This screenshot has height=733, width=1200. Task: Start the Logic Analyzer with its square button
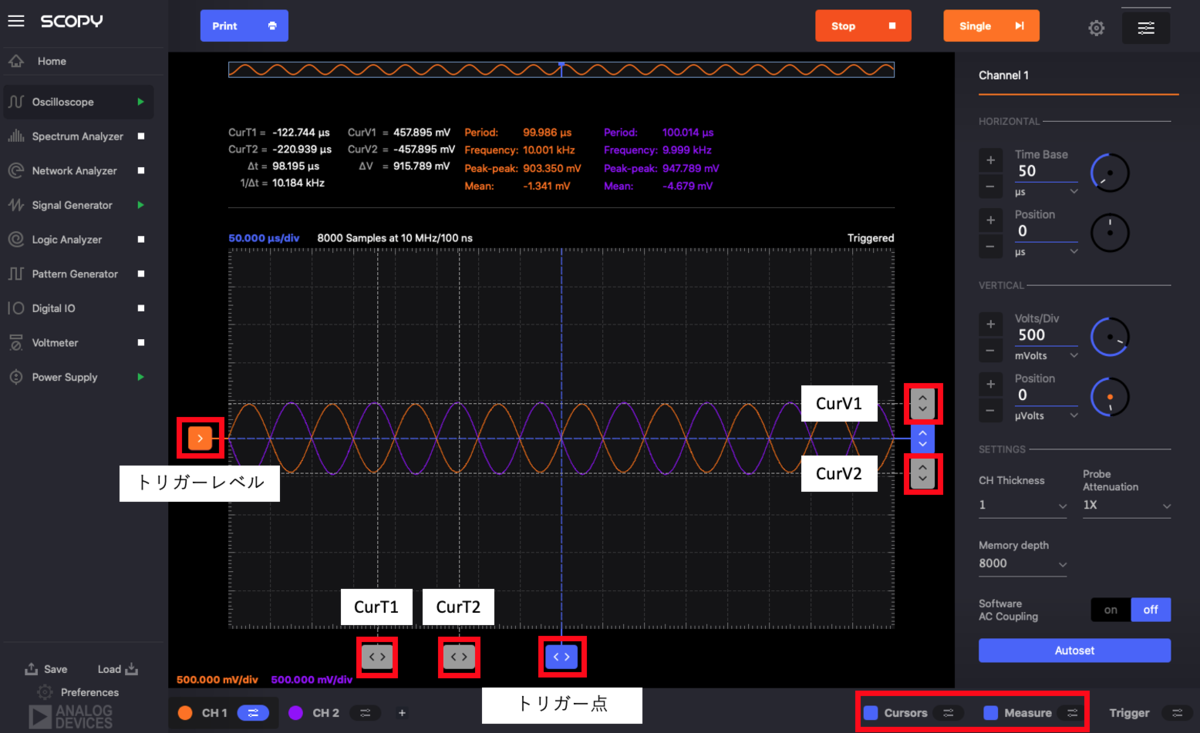[141, 240]
